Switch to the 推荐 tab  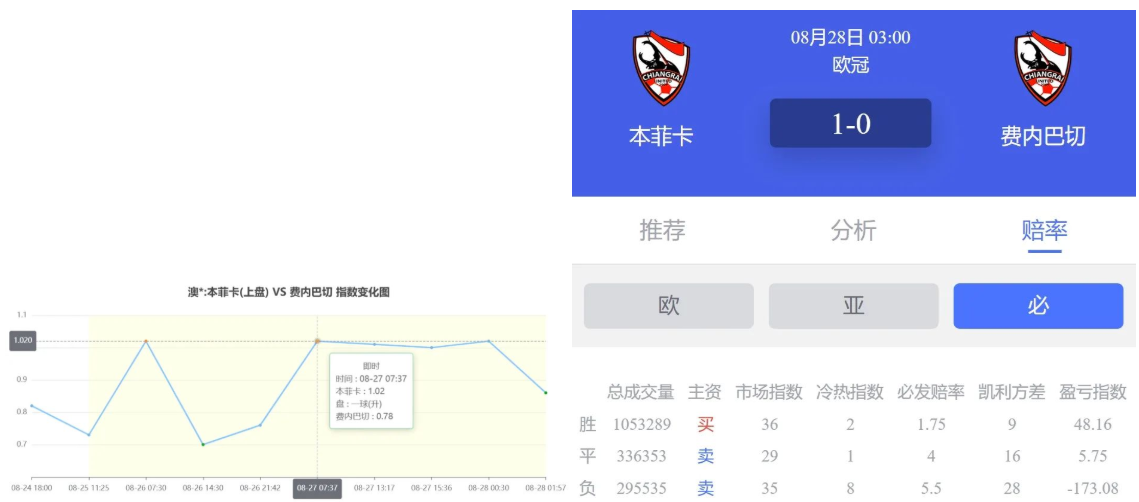click(x=662, y=230)
